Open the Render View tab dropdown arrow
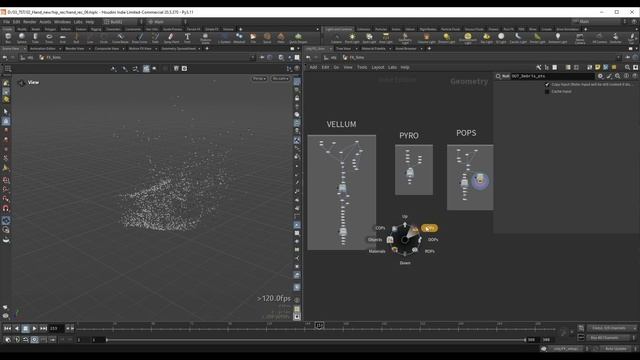 [89, 49]
